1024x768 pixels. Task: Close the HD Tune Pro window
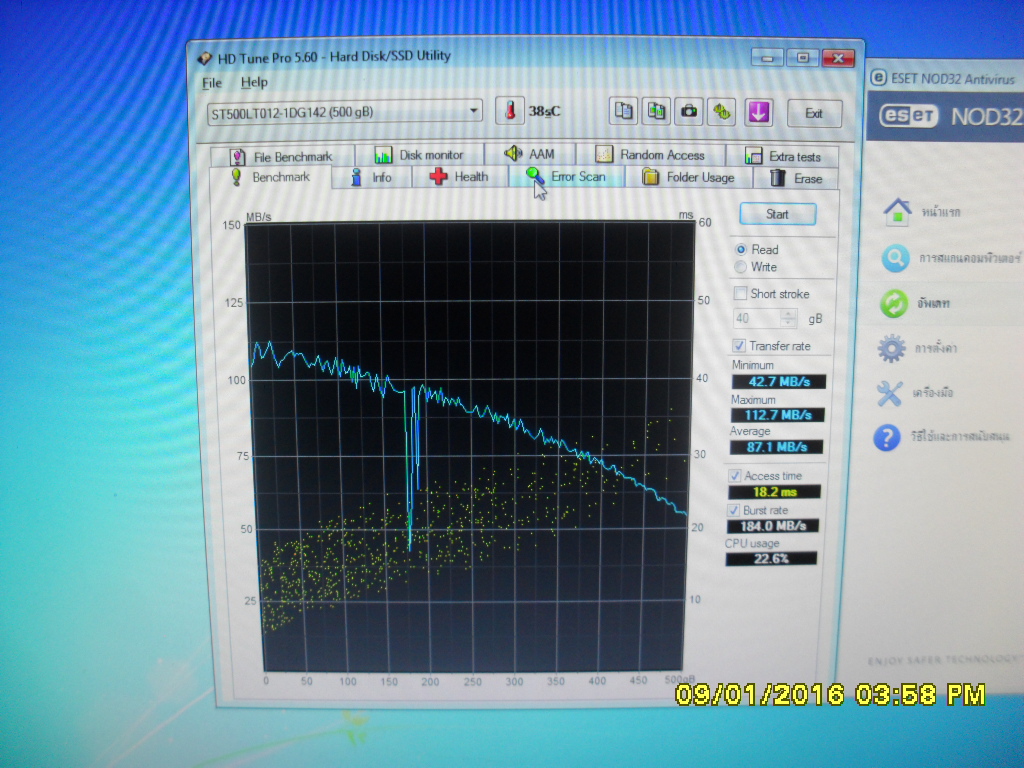point(838,58)
